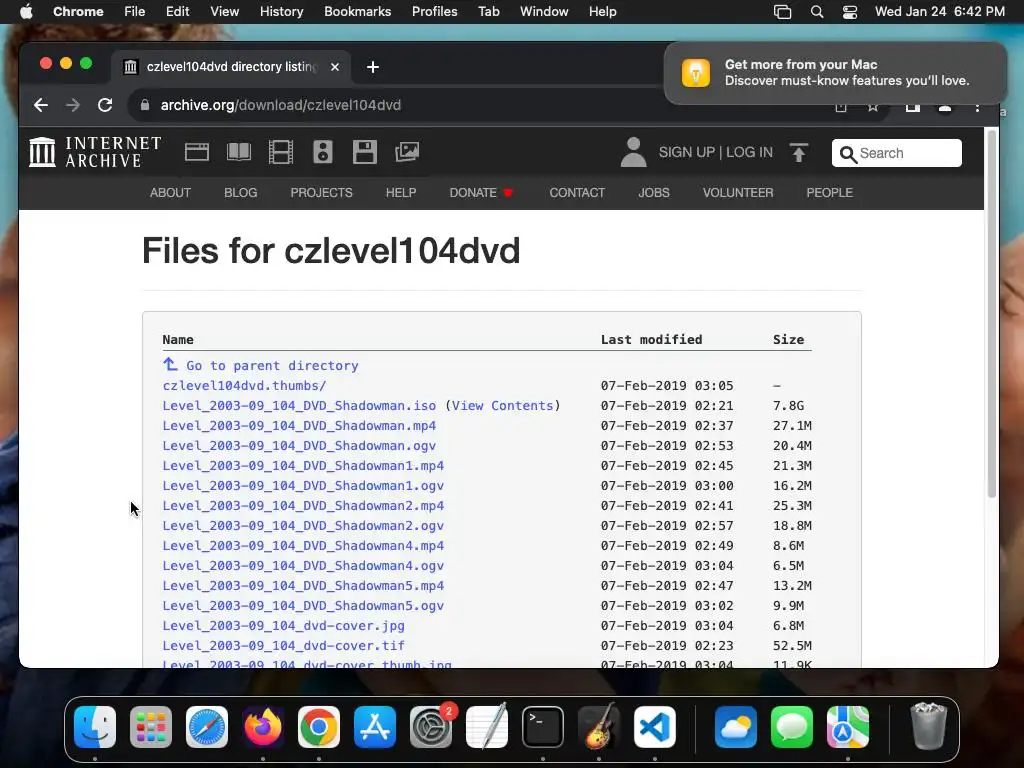Open the BLOG link

click(x=240, y=193)
